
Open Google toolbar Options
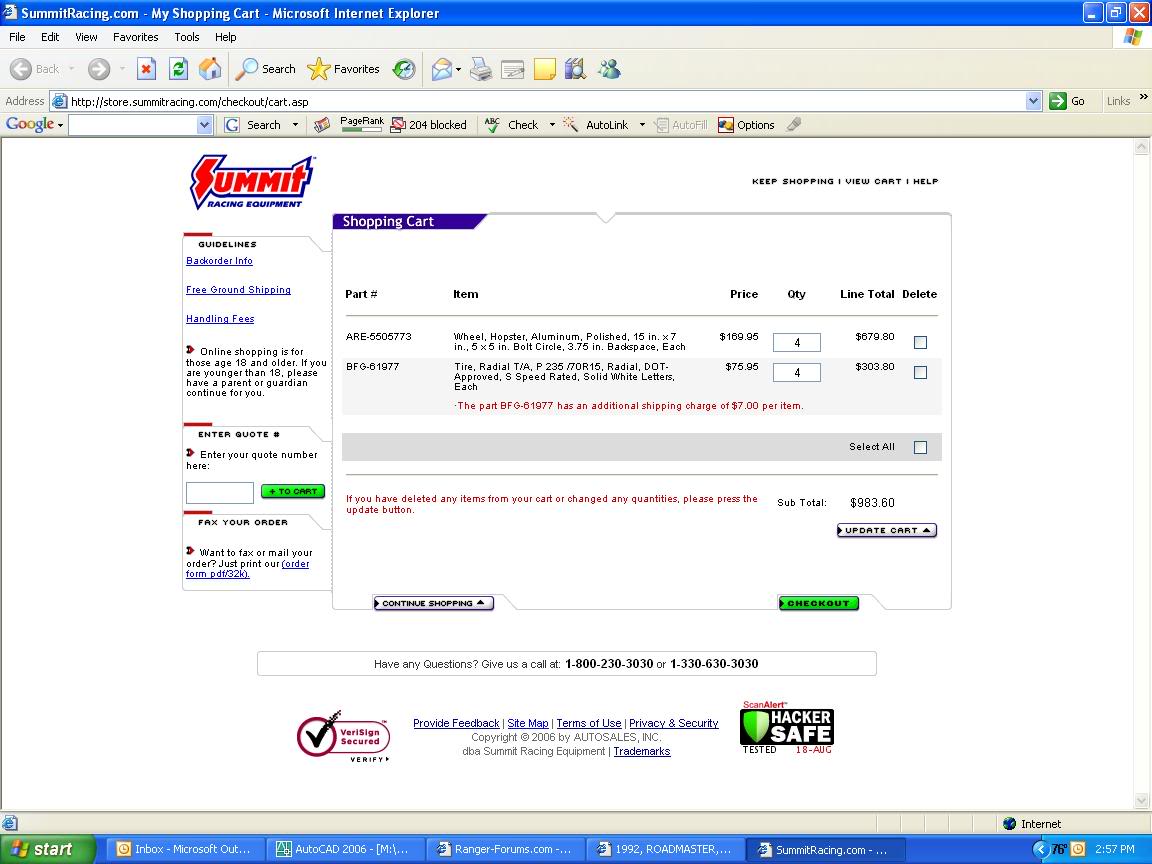[x=746, y=125]
